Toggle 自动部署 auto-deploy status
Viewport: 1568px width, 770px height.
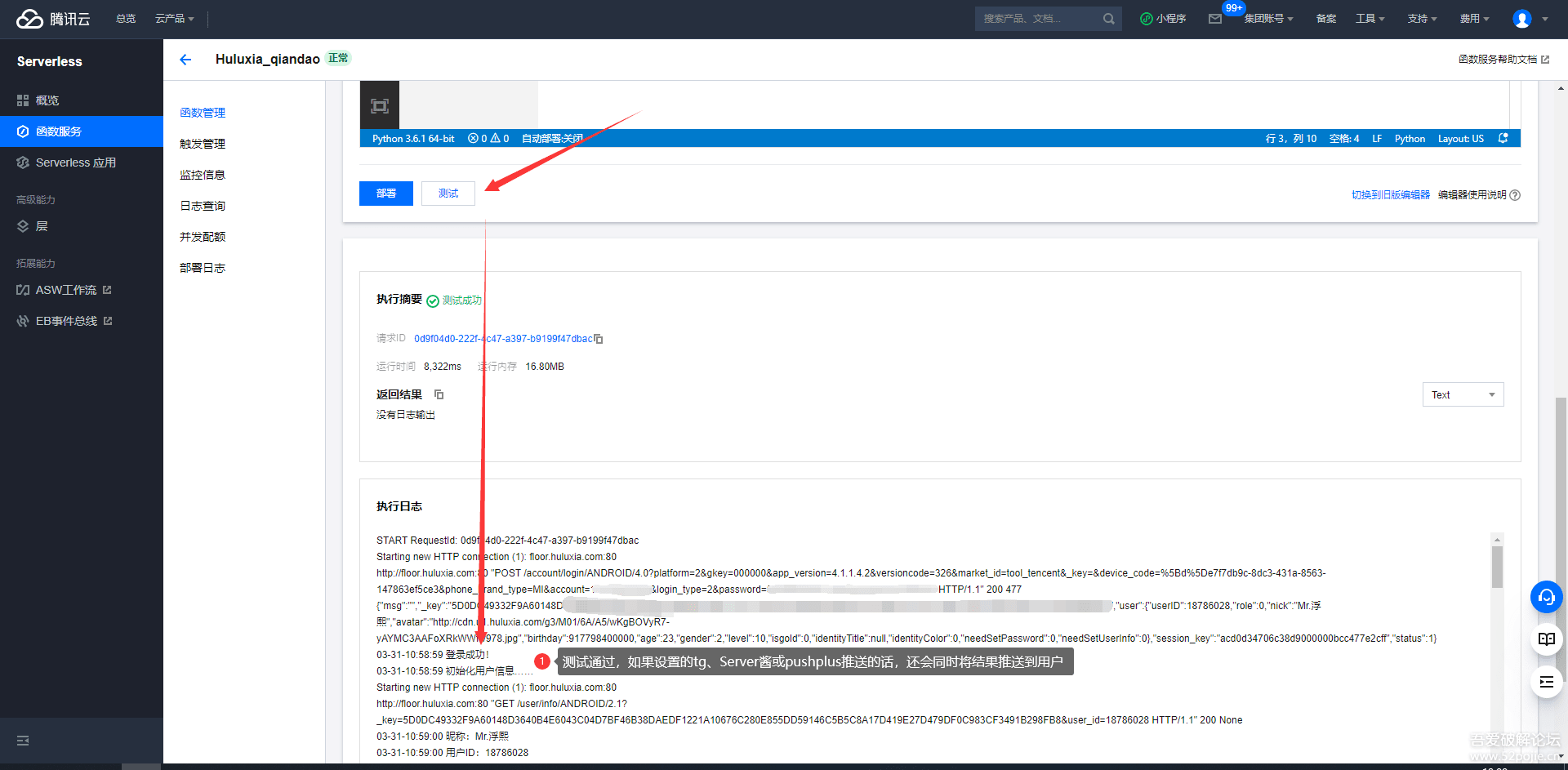pyautogui.click(x=552, y=139)
